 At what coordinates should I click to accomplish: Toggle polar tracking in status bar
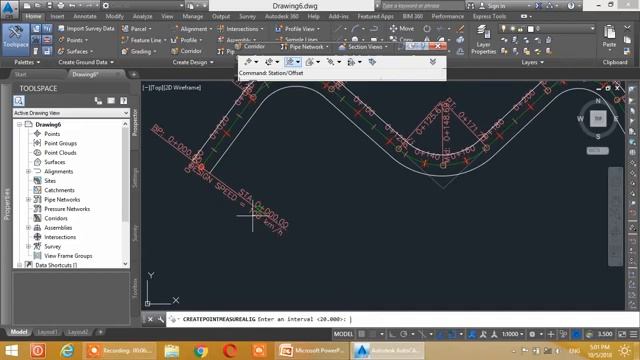click(x=403, y=334)
